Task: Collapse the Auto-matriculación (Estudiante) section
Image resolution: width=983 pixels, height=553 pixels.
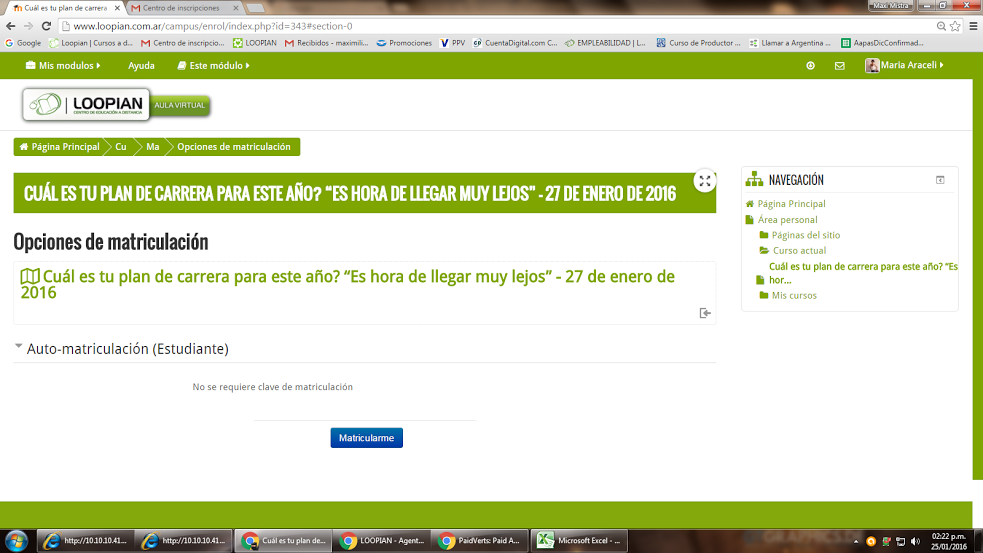Action: point(19,348)
